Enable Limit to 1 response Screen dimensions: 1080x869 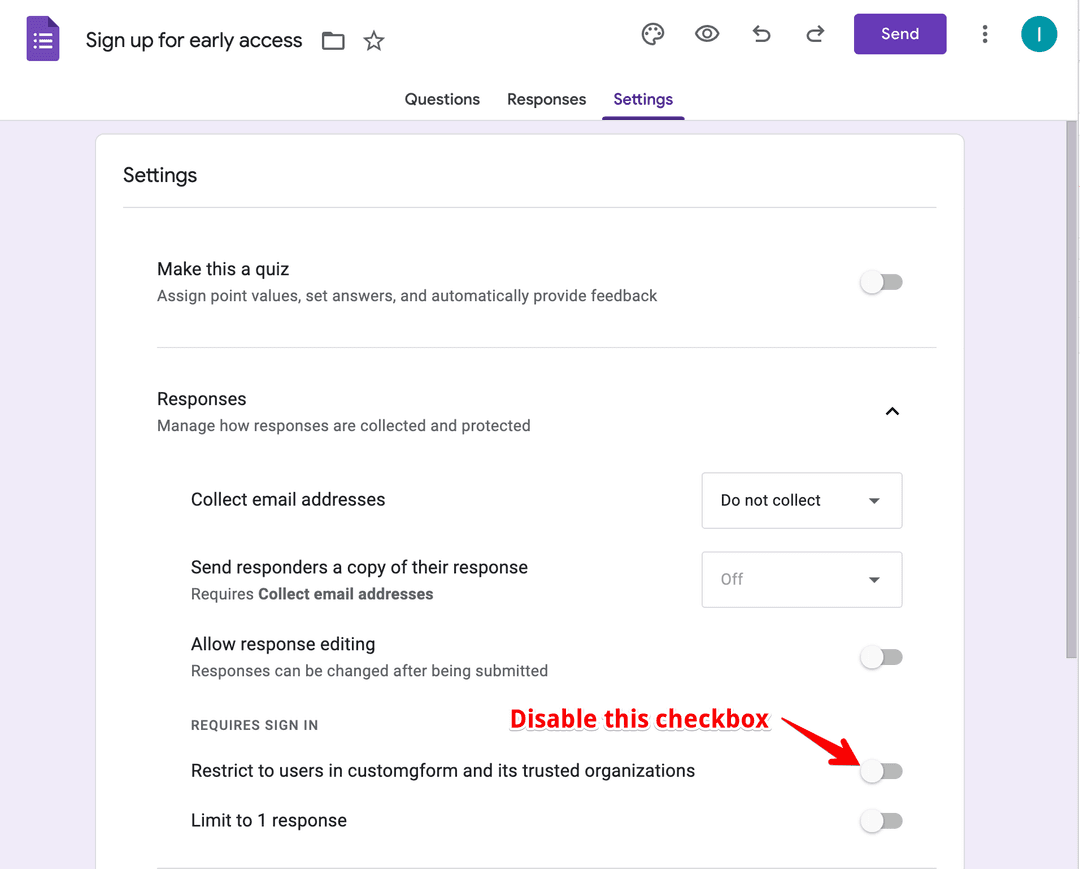(x=881, y=820)
